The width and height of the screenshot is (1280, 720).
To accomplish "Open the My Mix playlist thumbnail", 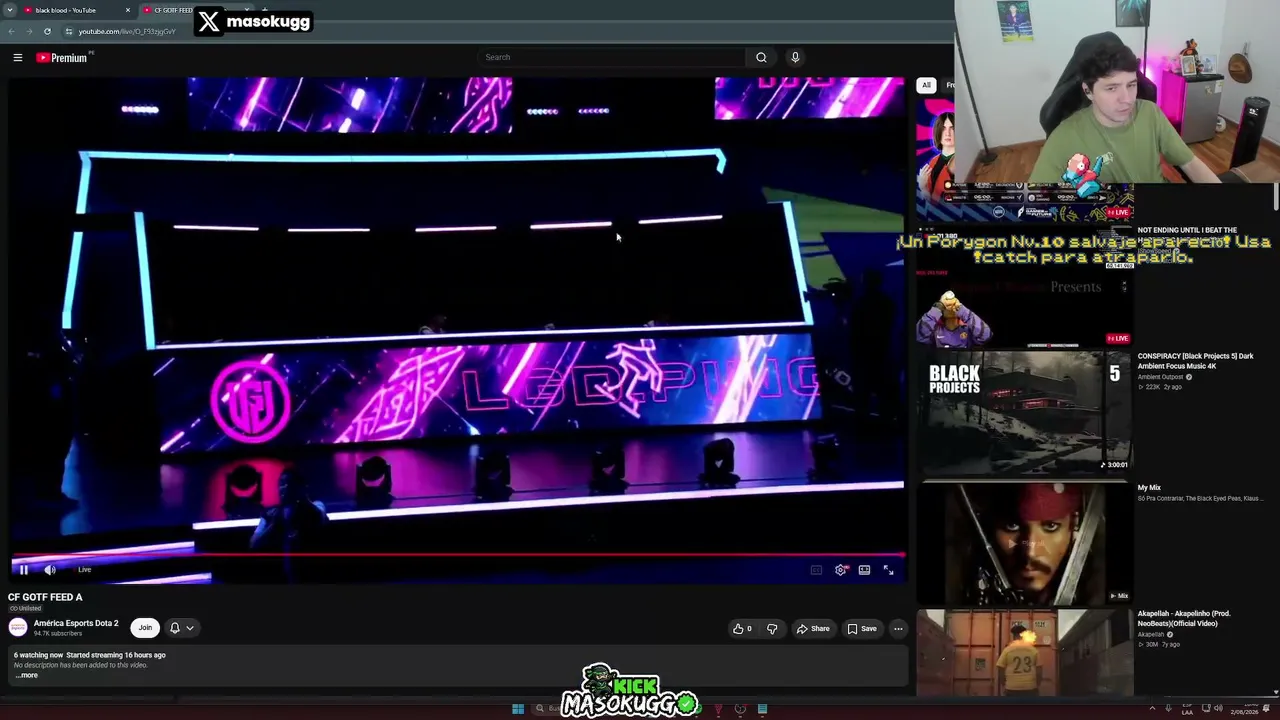I will pos(1025,543).
